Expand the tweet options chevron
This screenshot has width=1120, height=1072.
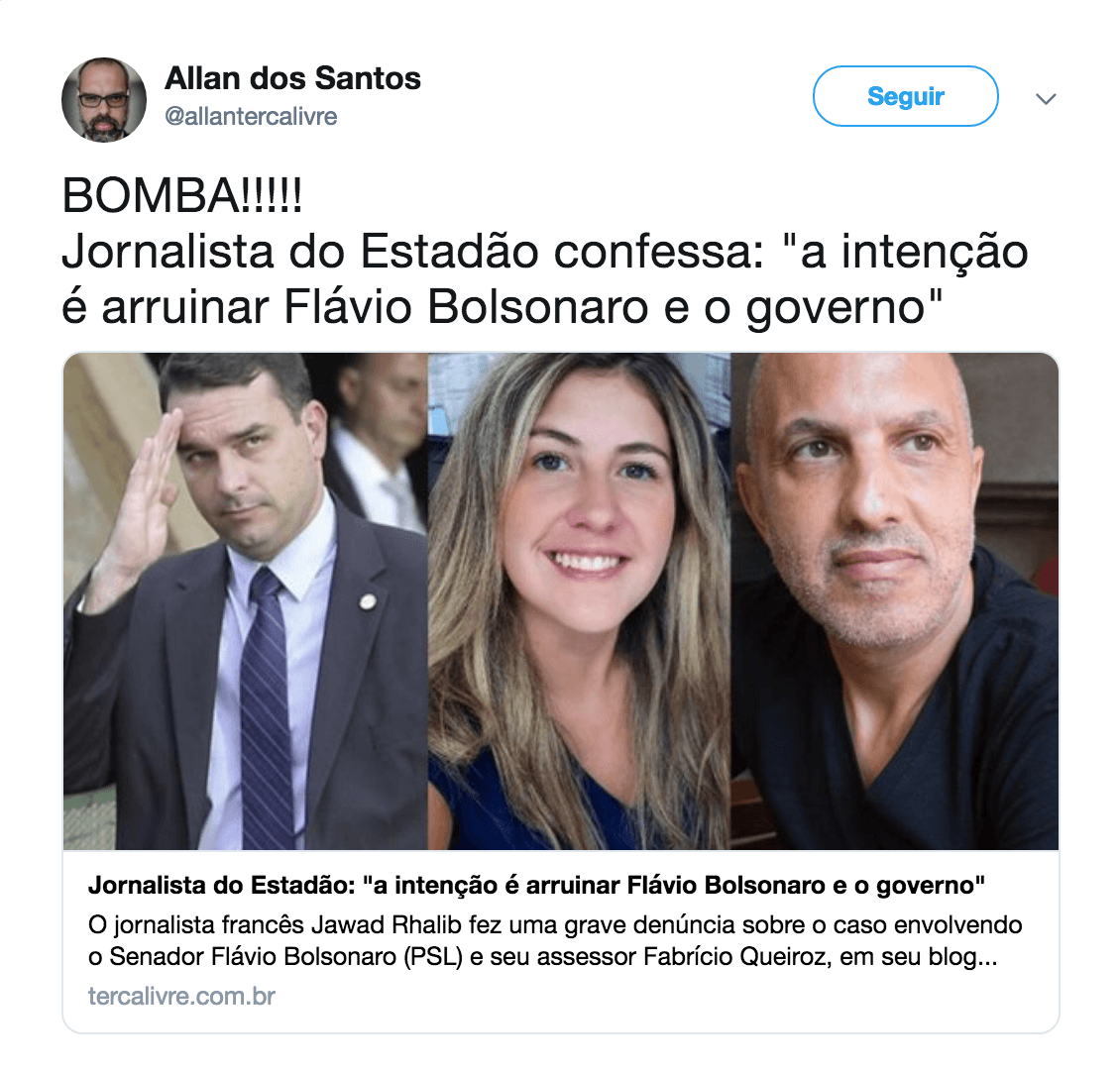(x=1046, y=98)
